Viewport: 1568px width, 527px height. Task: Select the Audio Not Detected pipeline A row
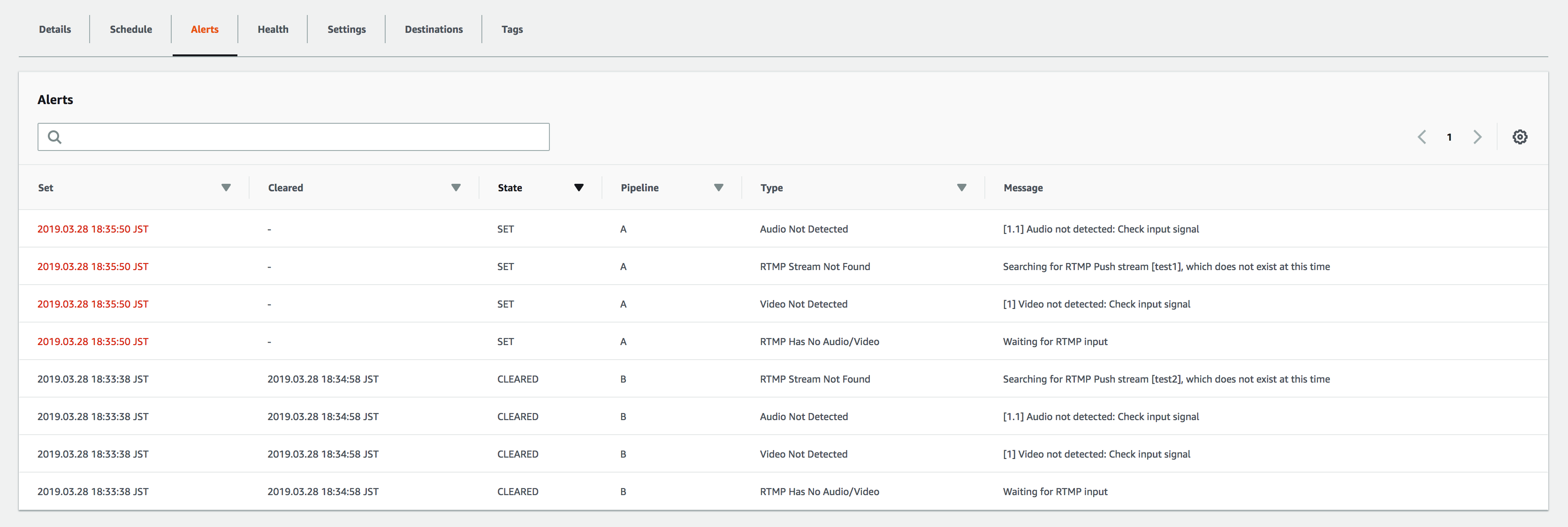click(804, 229)
